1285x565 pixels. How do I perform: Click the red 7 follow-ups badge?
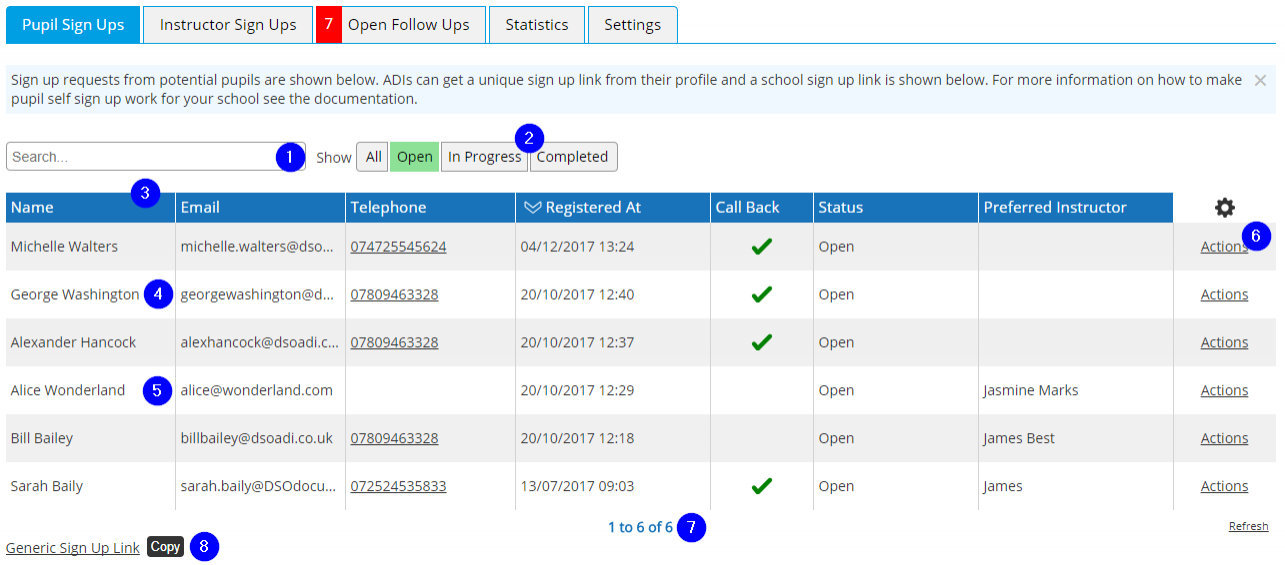tap(329, 25)
